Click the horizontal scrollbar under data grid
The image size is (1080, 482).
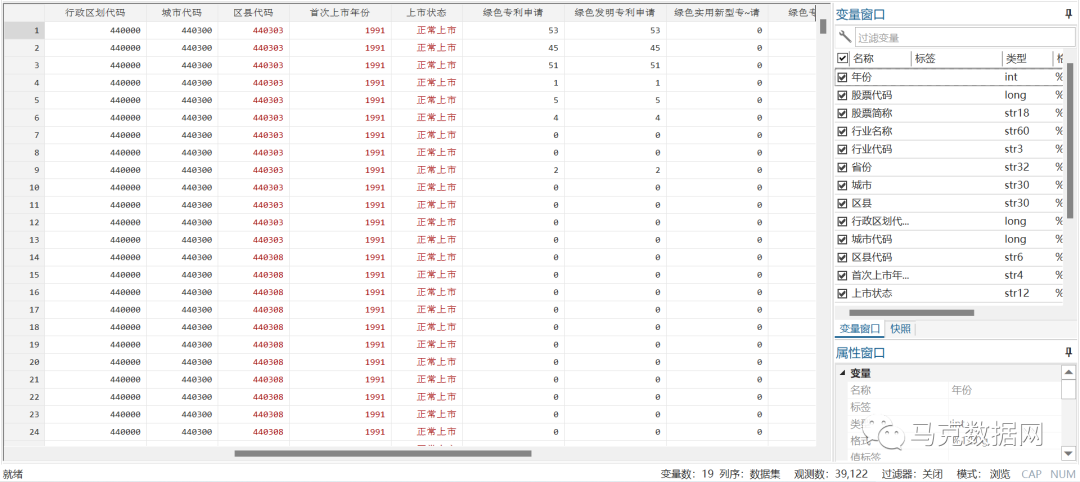[x=383, y=453]
